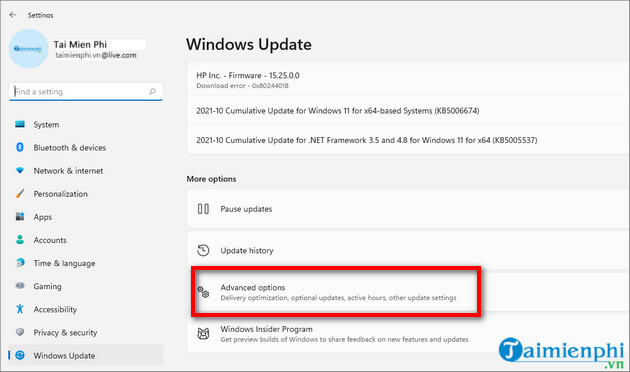630x372 pixels.
Task: Click the Gaming controller icon
Action: pos(20,286)
